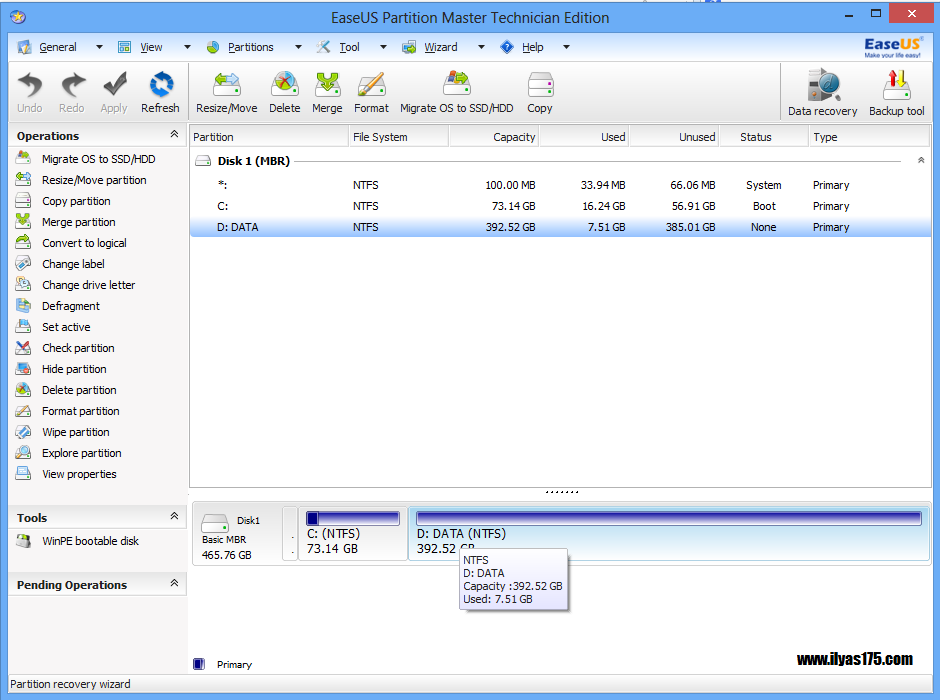Click the Redo toolbar icon

[x=71, y=92]
